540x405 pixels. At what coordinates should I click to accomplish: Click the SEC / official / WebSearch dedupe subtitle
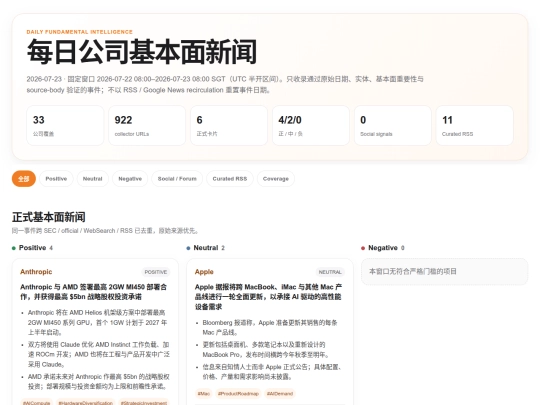(x=105, y=230)
